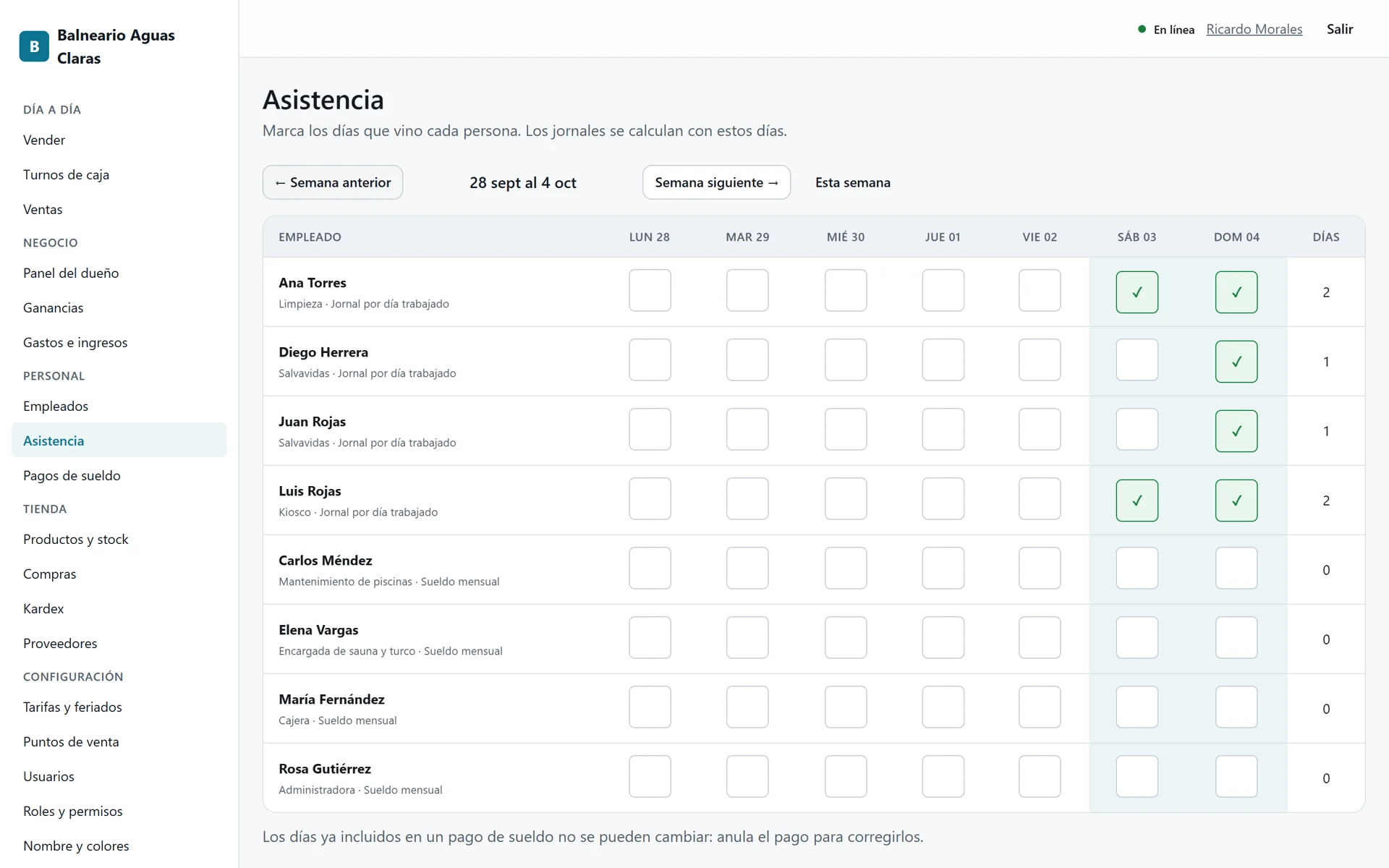Uncheck Juan Rojas Sunday 04 attendance
Viewport: 1389px width, 868px height.
pos(1236,431)
